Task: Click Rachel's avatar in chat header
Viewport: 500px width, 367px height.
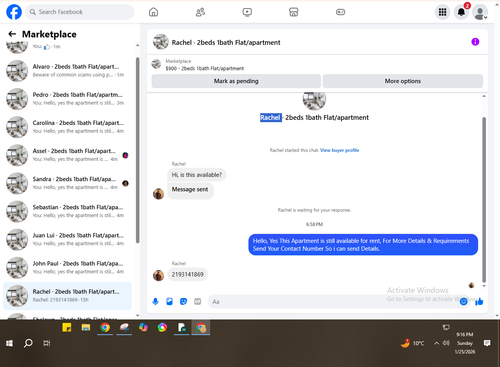Action: (161, 42)
